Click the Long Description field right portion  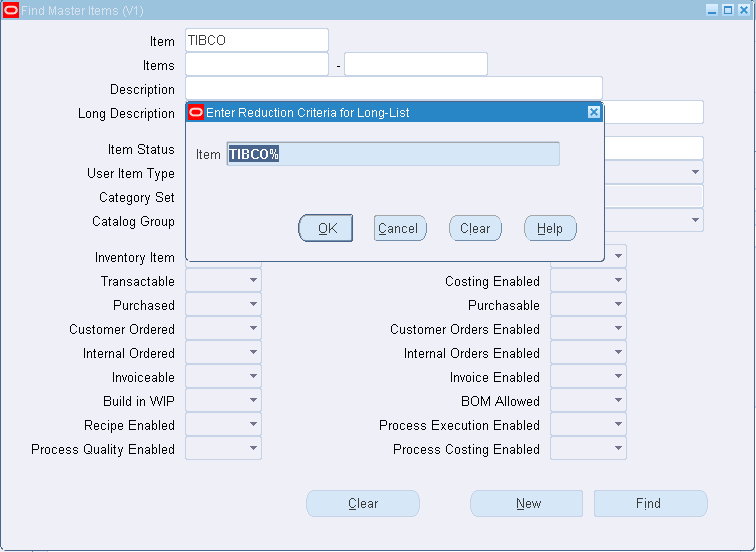click(x=654, y=112)
